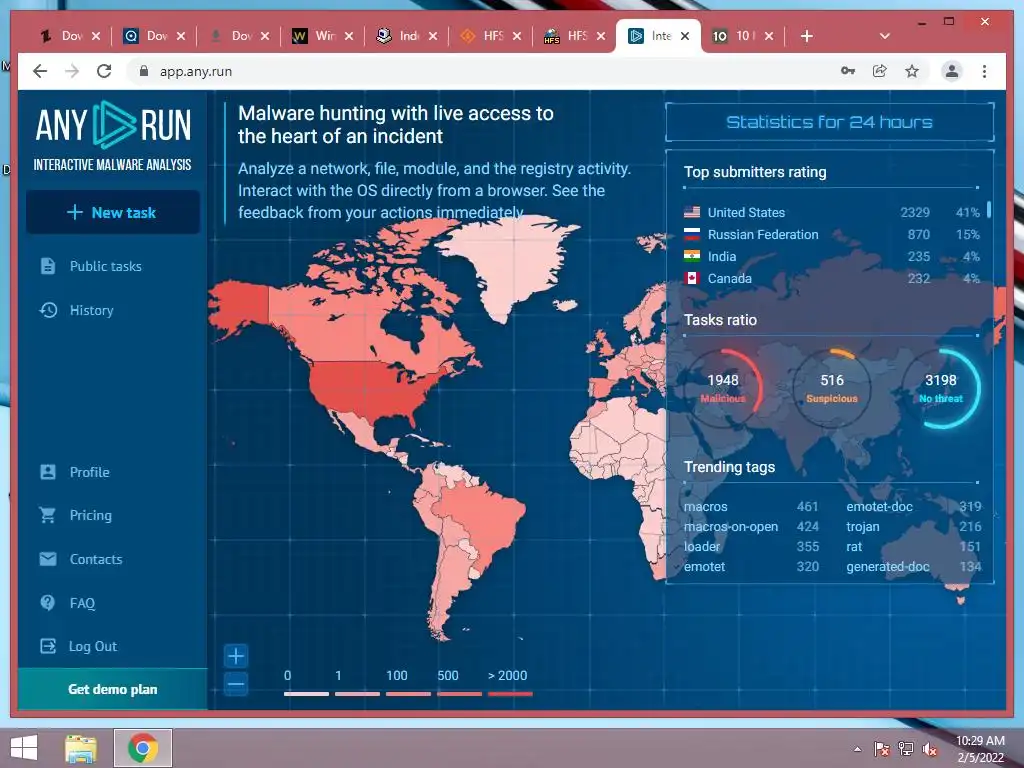Click Russian Federation in submitters rating
Image resolution: width=1024 pixels, height=768 pixels.
(x=831, y=234)
